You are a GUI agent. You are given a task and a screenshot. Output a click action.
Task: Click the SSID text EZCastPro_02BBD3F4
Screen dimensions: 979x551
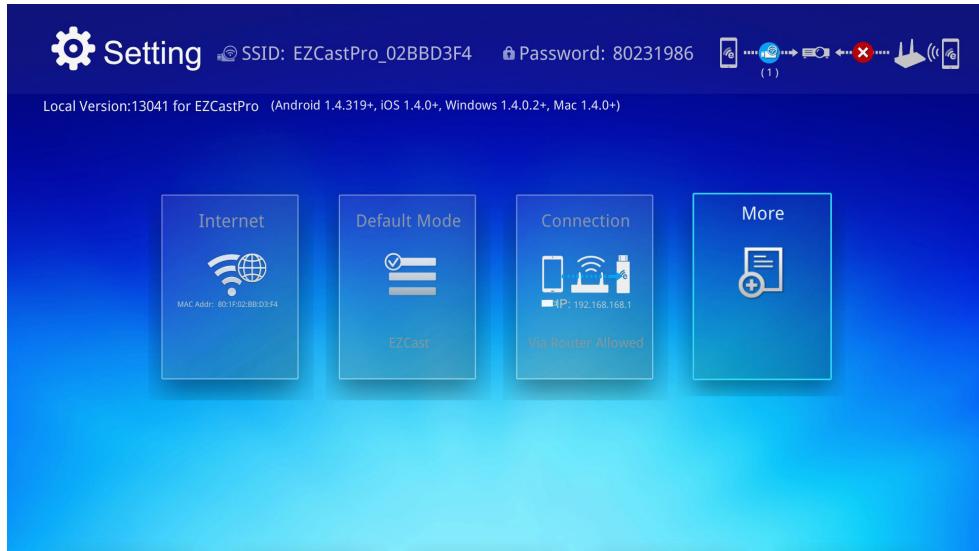point(382,54)
